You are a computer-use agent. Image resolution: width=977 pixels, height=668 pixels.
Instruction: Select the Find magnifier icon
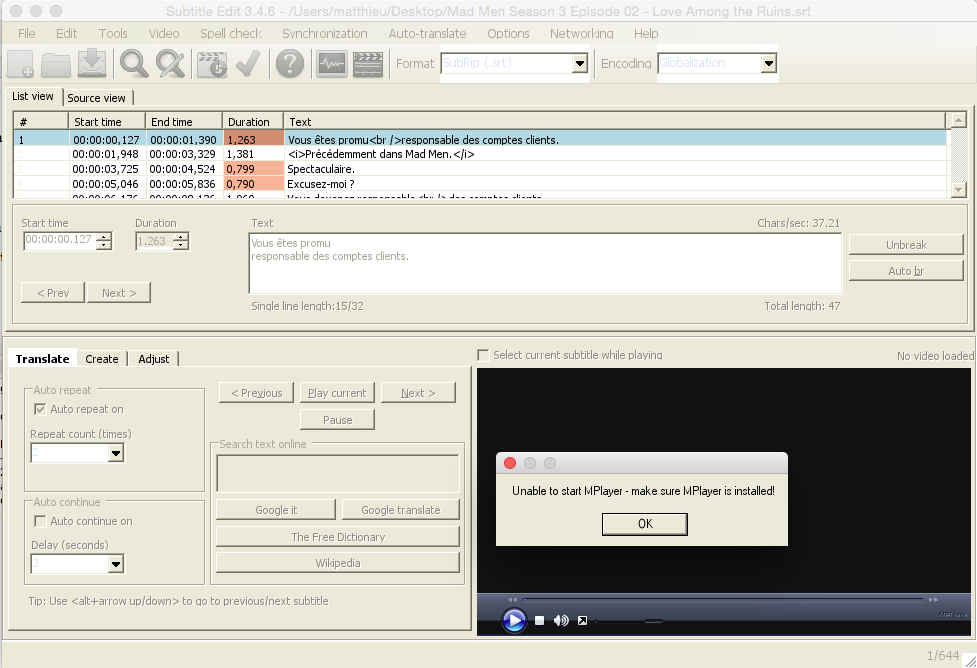click(x=131, y=63)
